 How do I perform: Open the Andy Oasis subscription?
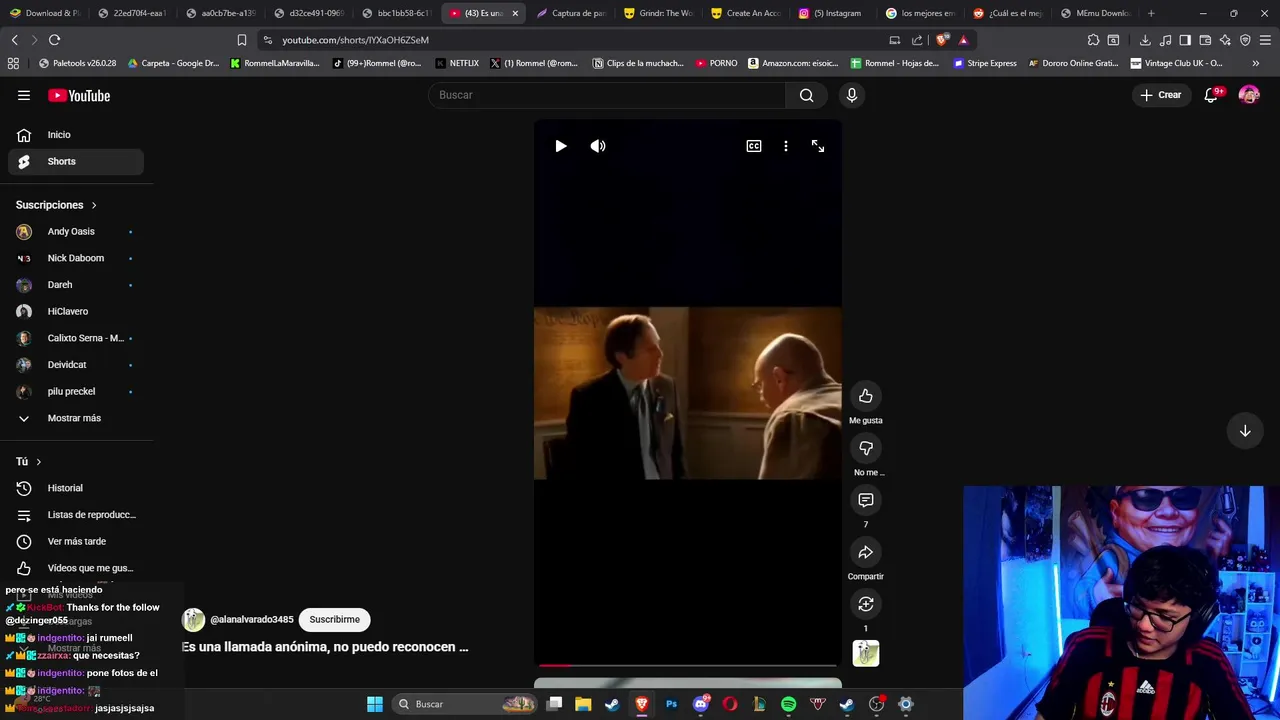(x=75, y=232)
